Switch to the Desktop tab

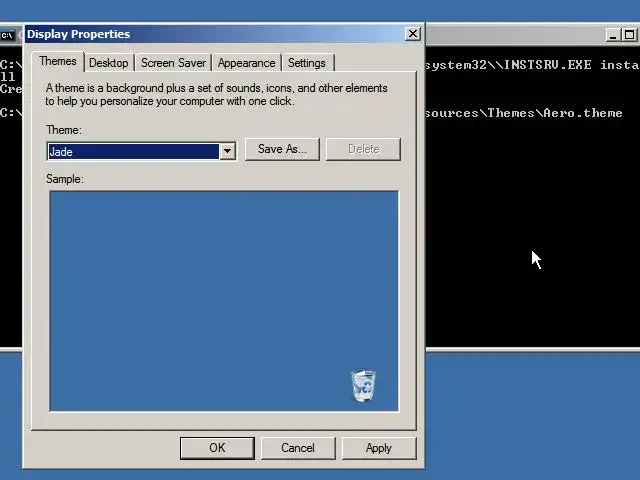coord(109,63)
